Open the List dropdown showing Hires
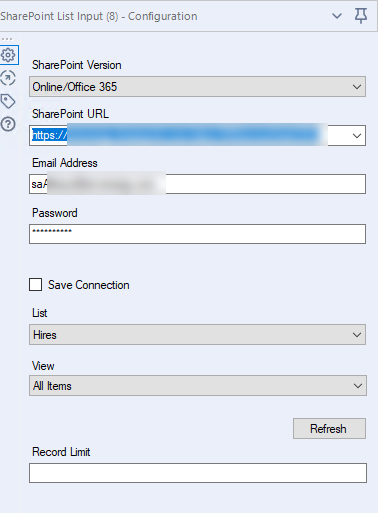This screenshot has height=513, width=378. 197,335
